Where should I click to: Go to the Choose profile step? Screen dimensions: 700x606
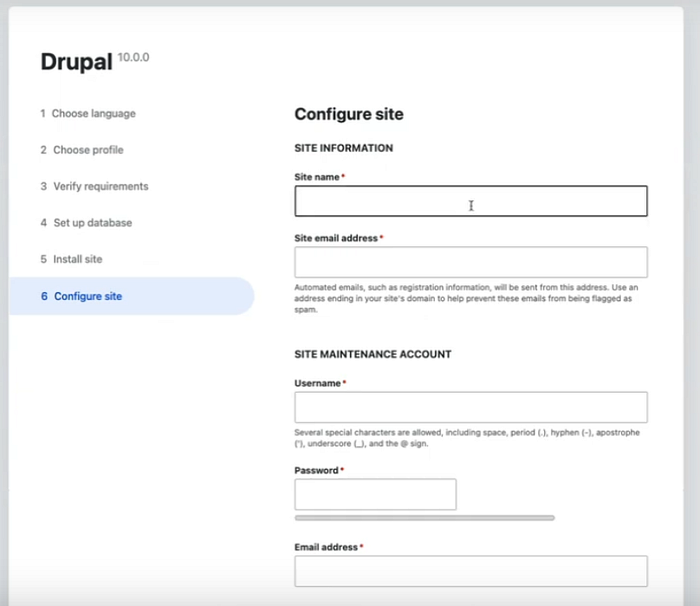point(88,150)
